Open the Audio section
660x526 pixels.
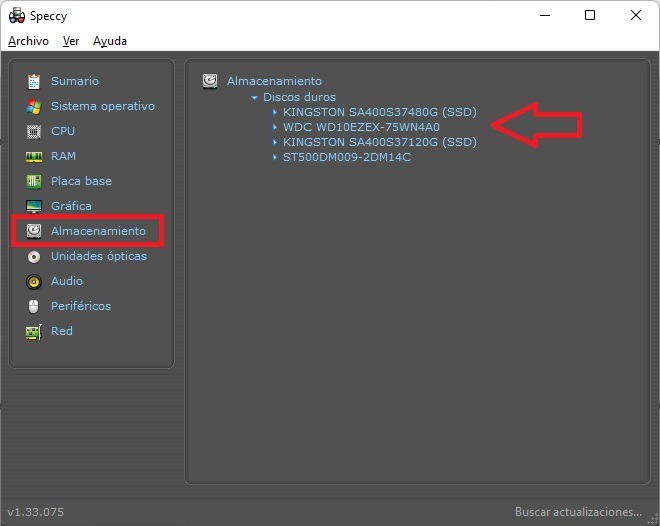[x=67, y=281]
